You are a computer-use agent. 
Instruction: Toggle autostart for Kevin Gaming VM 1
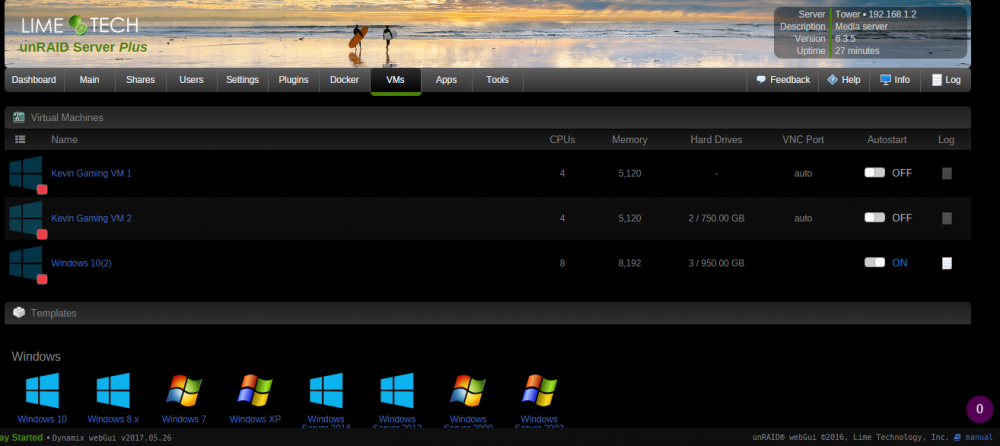[874, 172]
